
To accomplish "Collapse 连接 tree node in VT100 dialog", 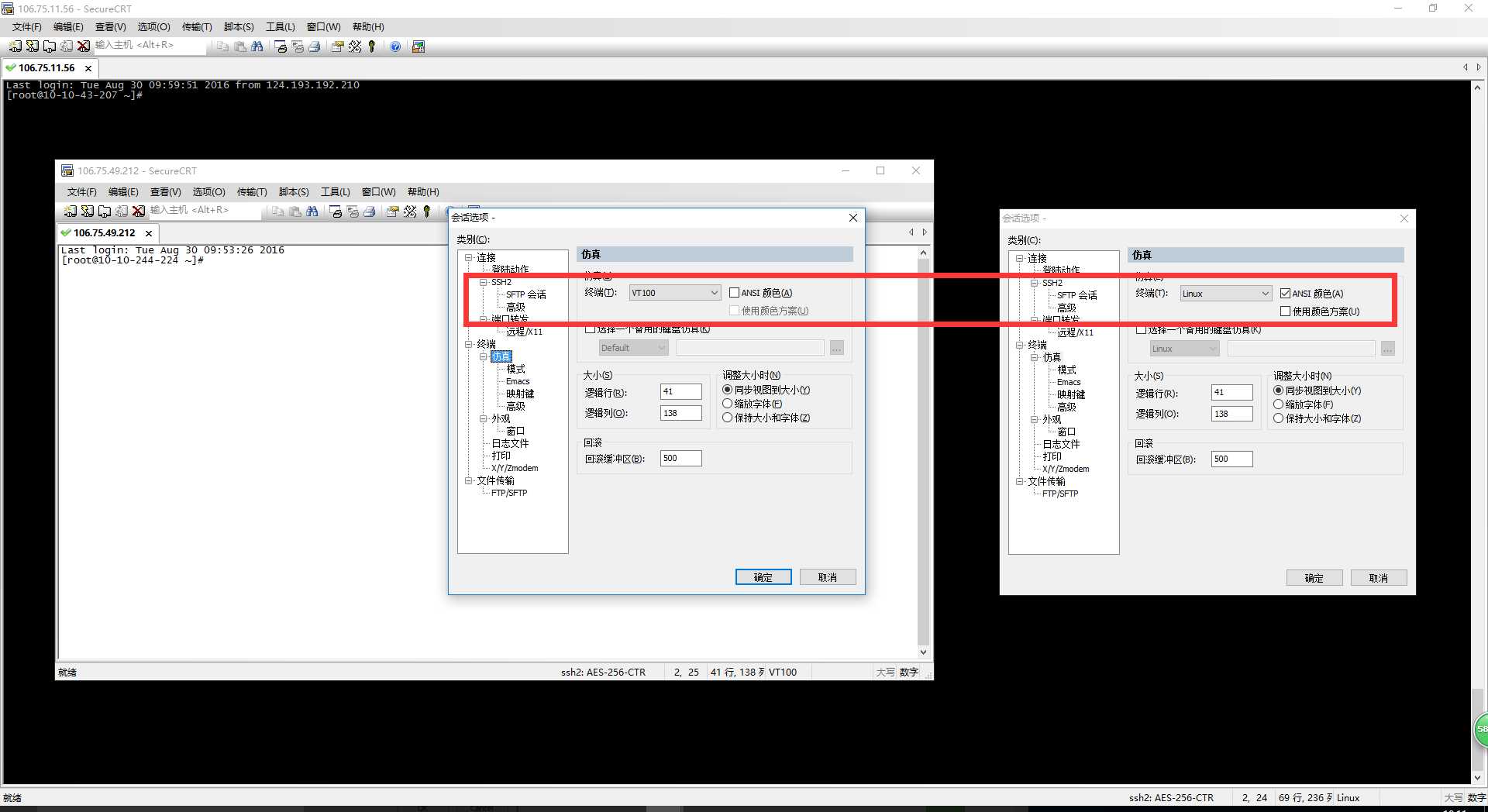I will tap(468, 257).
